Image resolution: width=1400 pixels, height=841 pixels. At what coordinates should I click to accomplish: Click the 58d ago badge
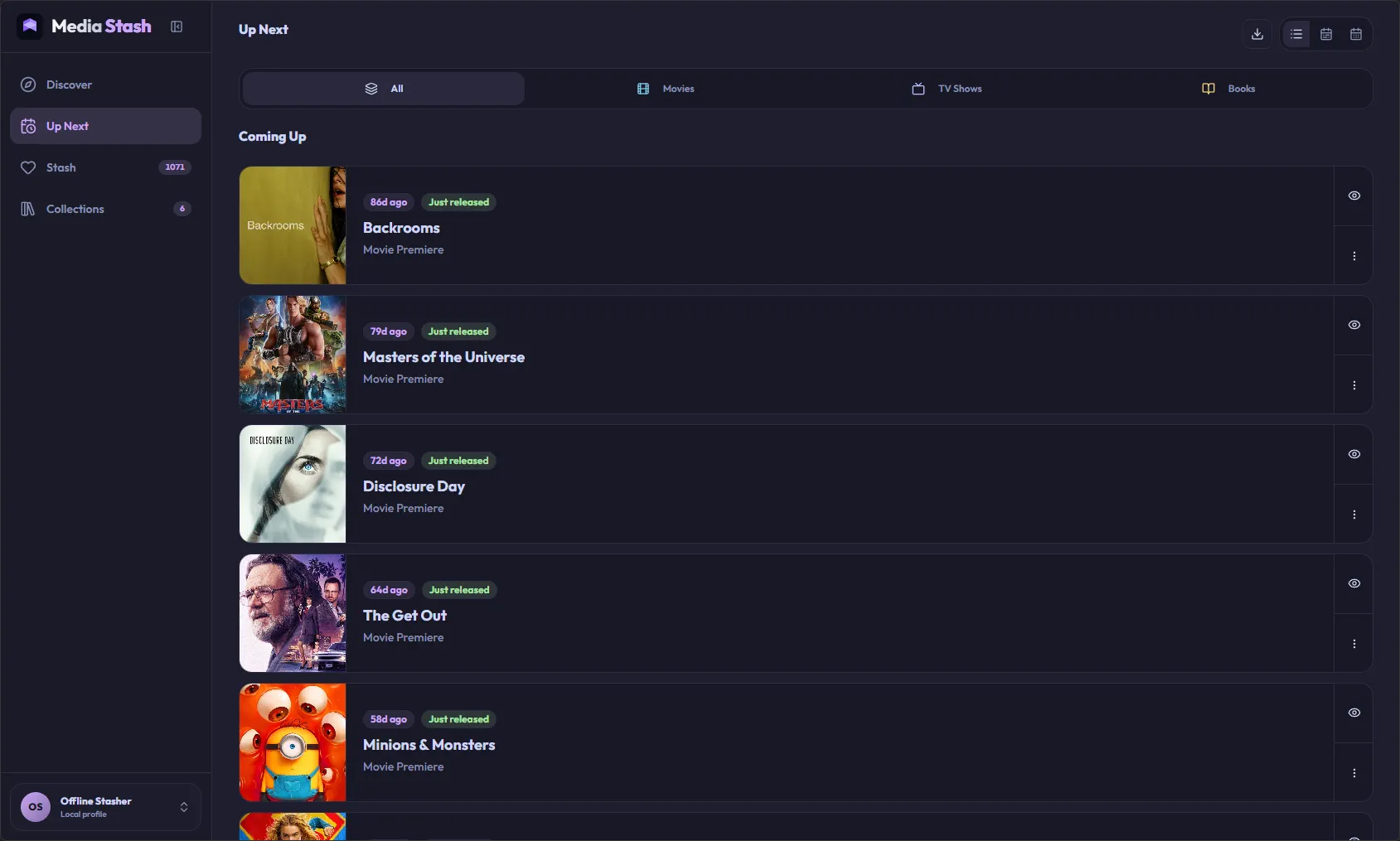[x=389, y=719]
